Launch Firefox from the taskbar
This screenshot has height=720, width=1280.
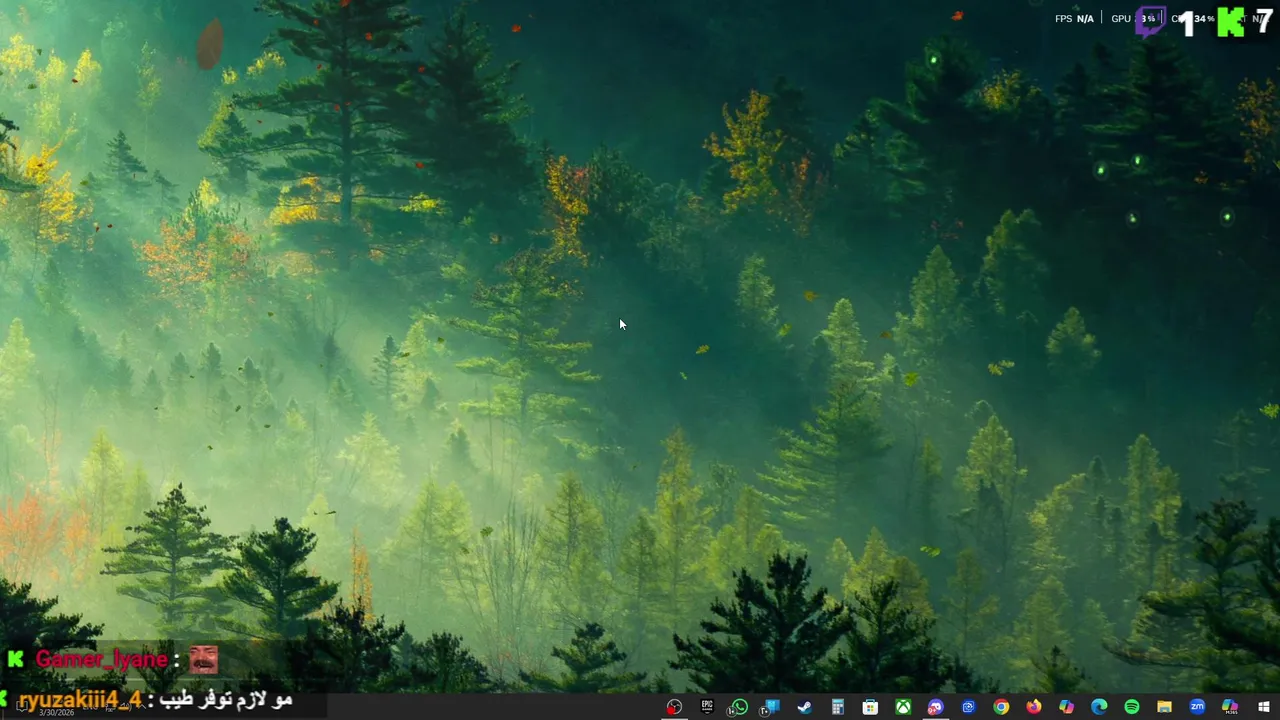1033,707
